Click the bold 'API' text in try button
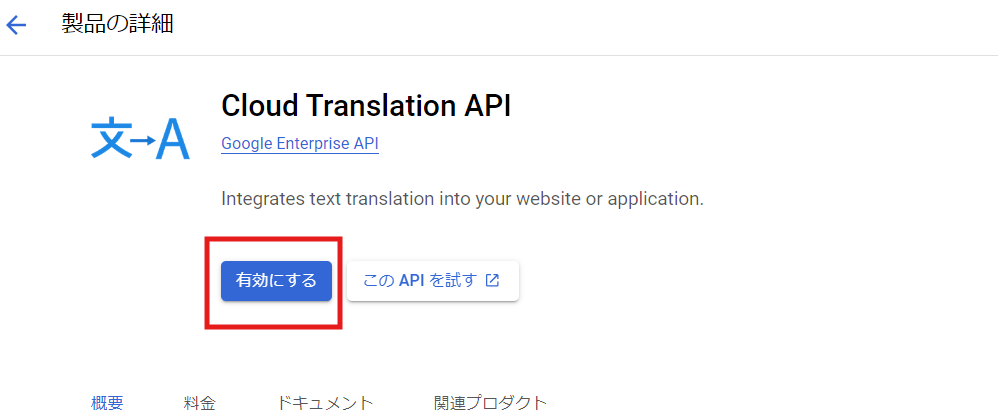The width and height of the screenshot is (998, 417). 412,281
